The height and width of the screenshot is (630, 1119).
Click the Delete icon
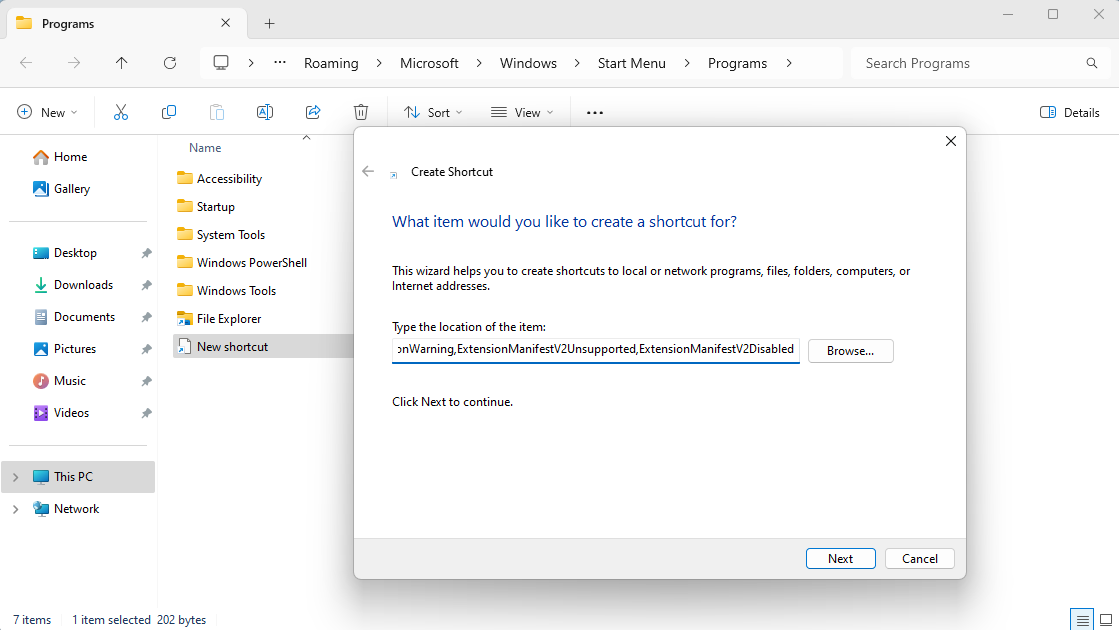click(361, 112)
